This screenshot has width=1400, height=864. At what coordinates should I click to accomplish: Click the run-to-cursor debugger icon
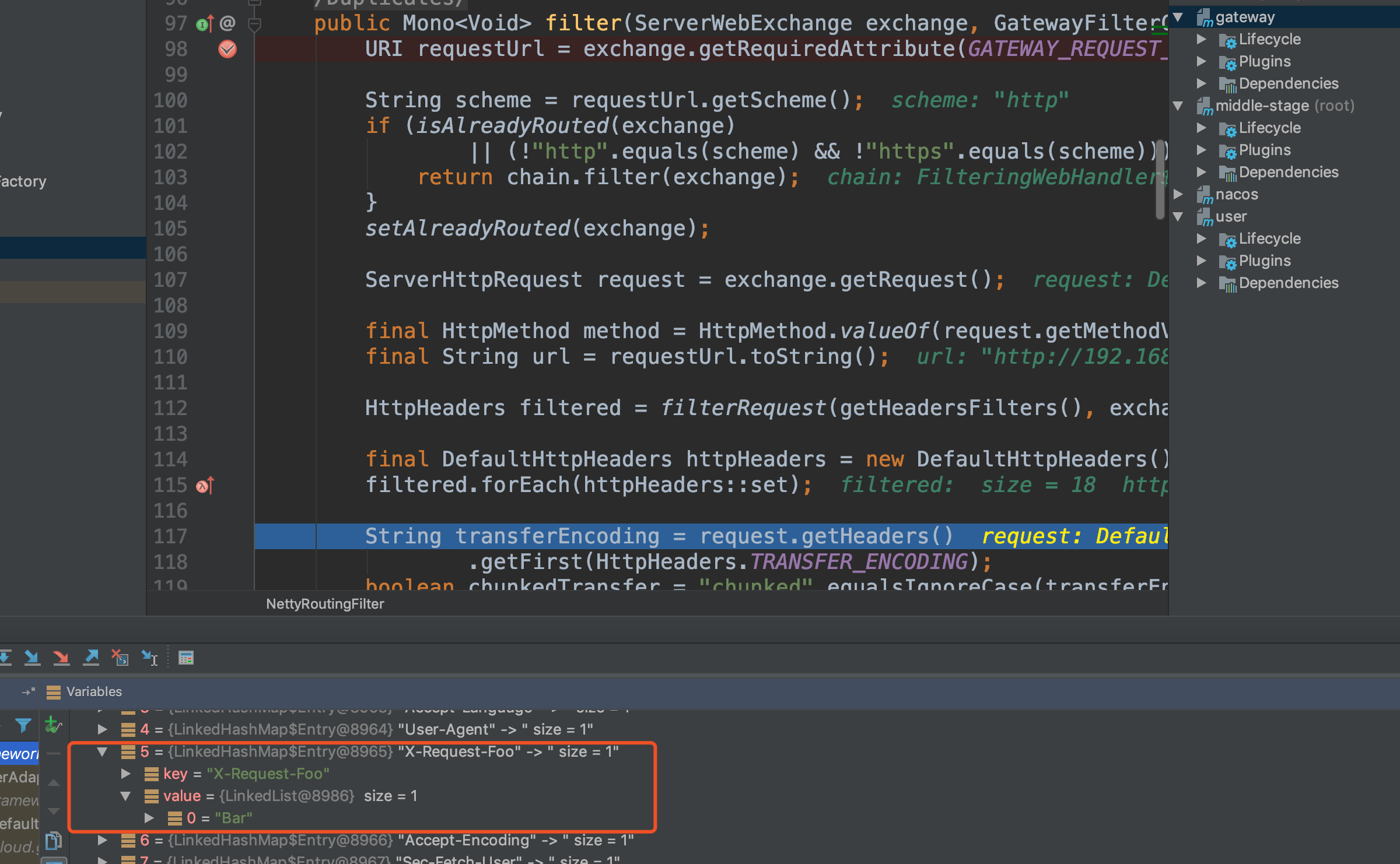(150, 657)
